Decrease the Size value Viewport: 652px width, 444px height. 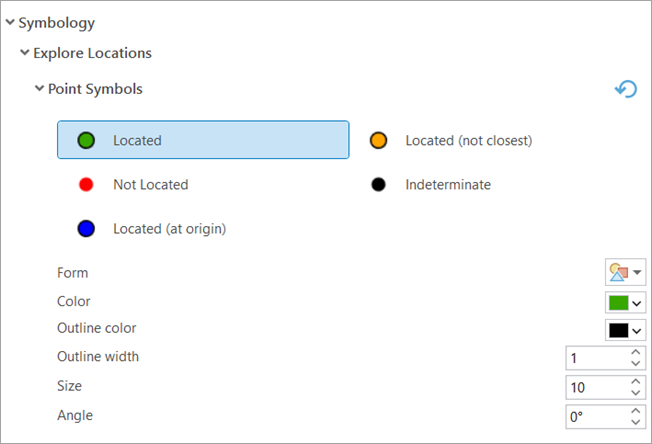635,393
